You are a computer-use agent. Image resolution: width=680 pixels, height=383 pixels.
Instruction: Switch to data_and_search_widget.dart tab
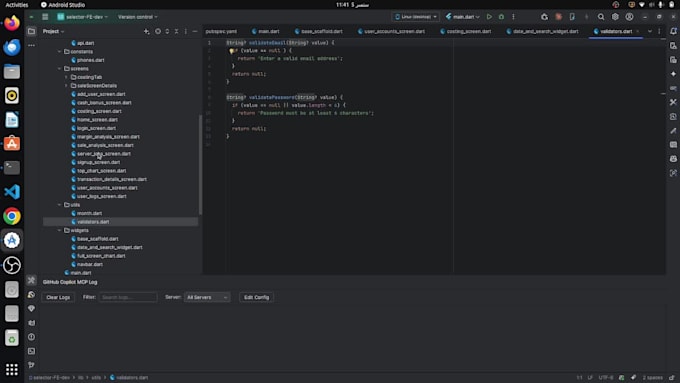(542, 31)
